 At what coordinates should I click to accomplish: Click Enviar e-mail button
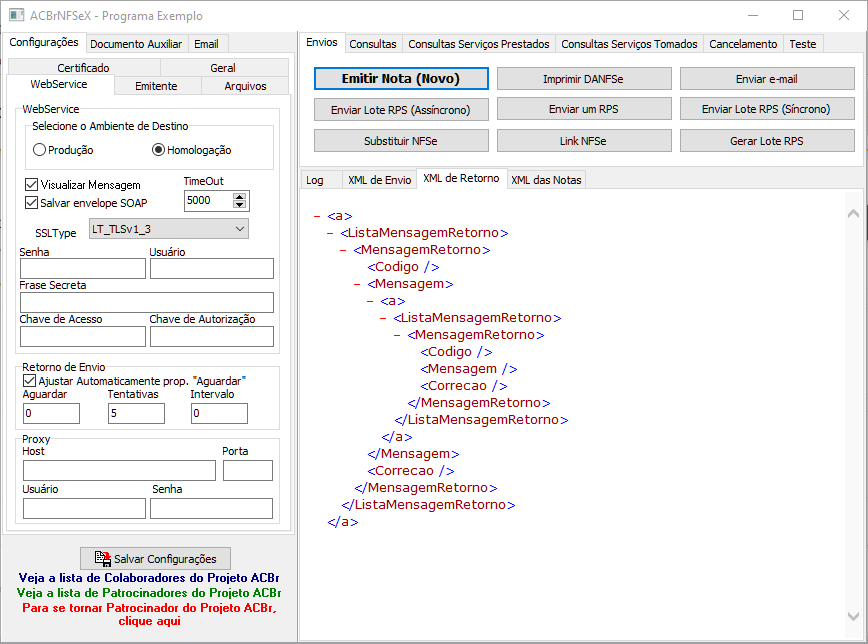767,79
